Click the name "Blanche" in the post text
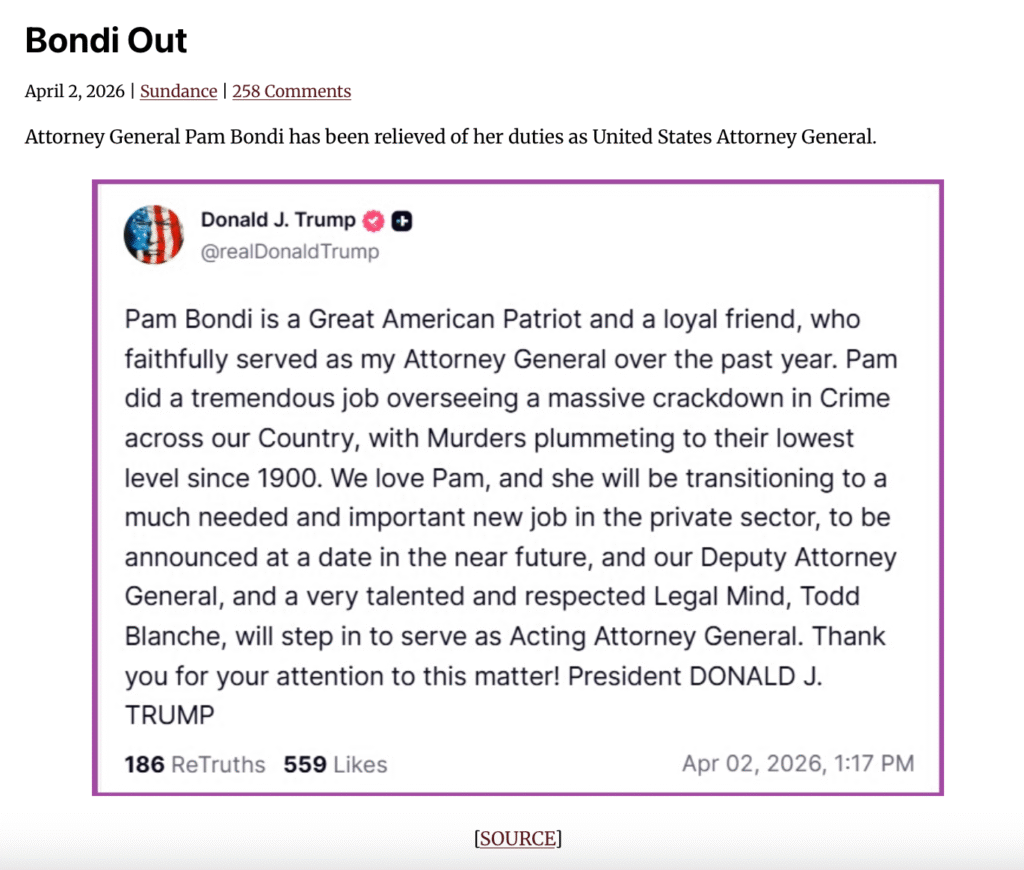This screenshot has width=1024, height=870. coord(168,637)
